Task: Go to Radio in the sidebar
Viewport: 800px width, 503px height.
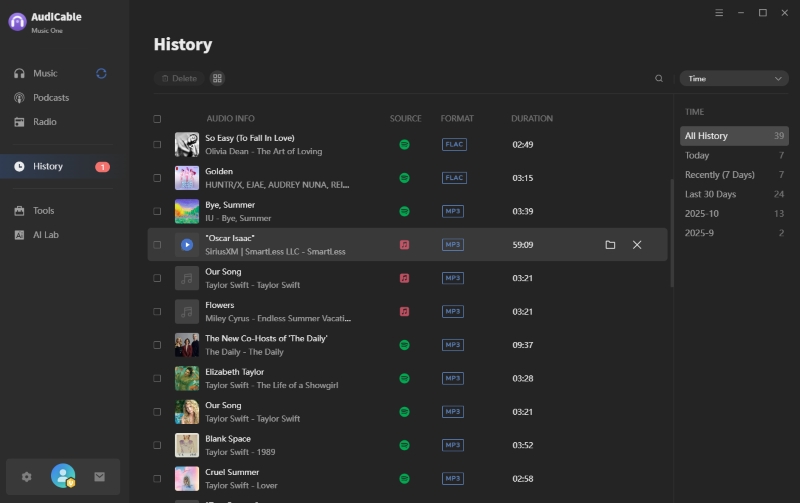Action: point(44,121)
